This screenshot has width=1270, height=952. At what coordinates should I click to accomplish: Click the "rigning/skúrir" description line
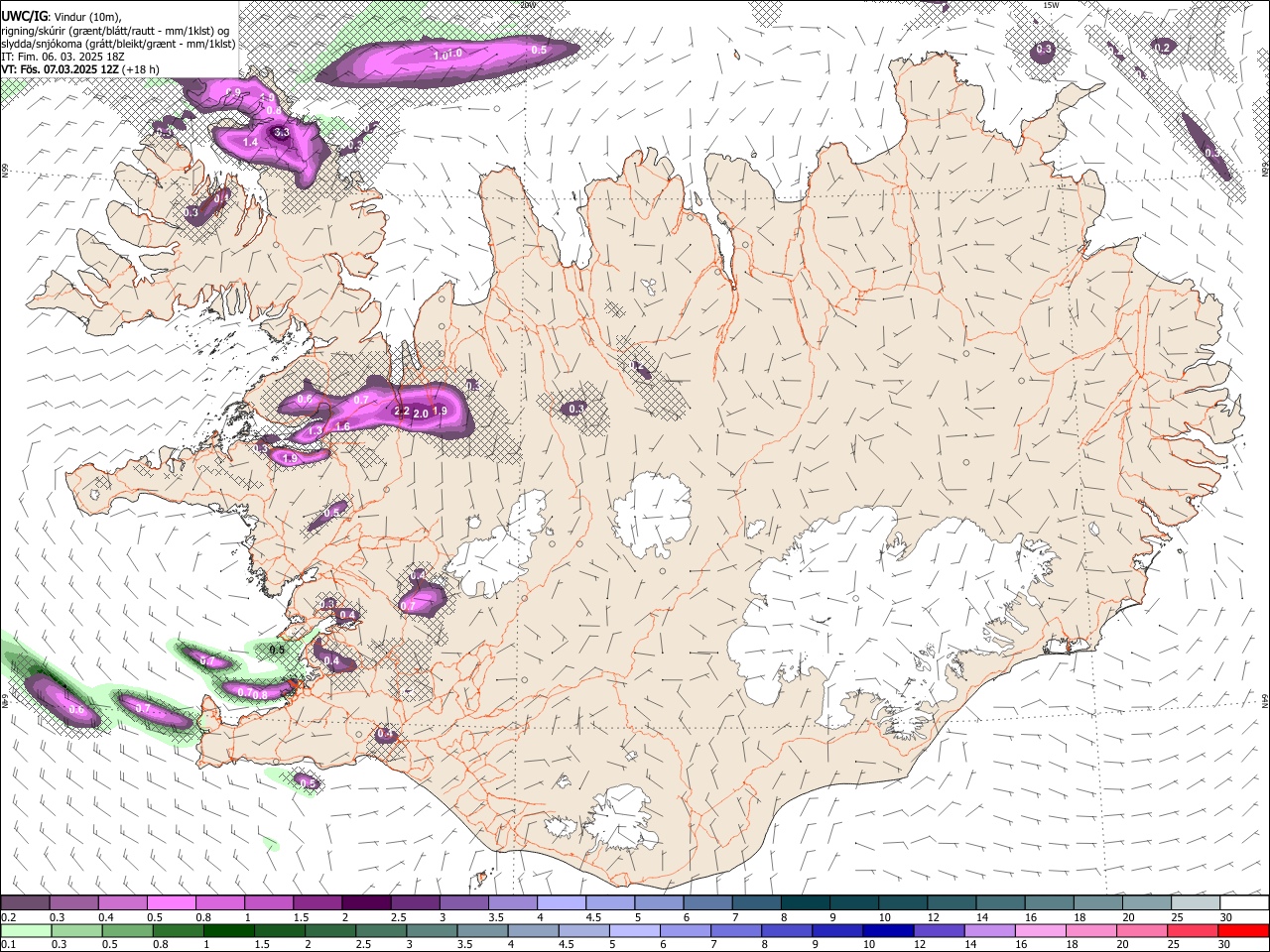pos(115,30)
